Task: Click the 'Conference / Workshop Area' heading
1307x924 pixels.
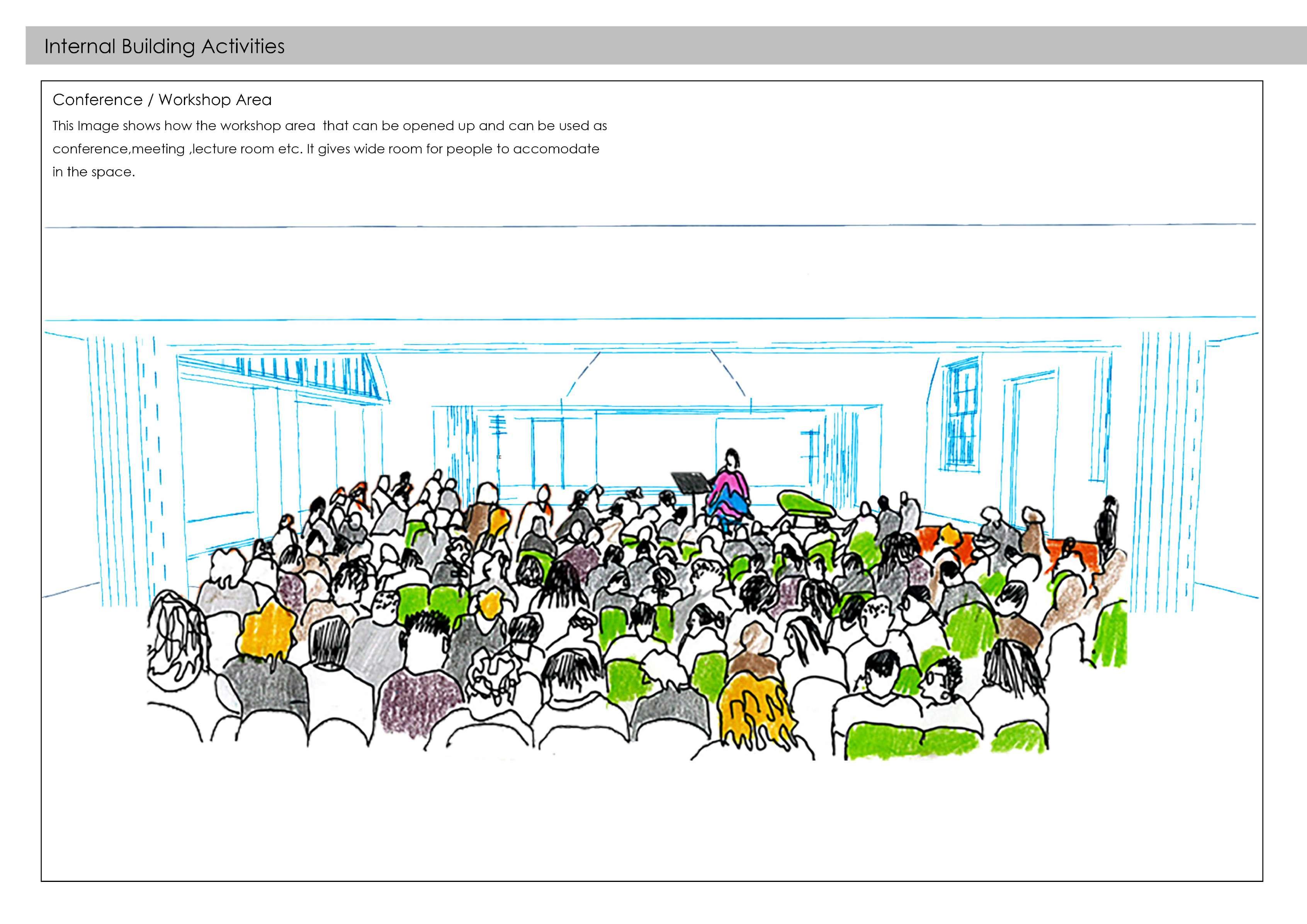Action: [161, 100]
